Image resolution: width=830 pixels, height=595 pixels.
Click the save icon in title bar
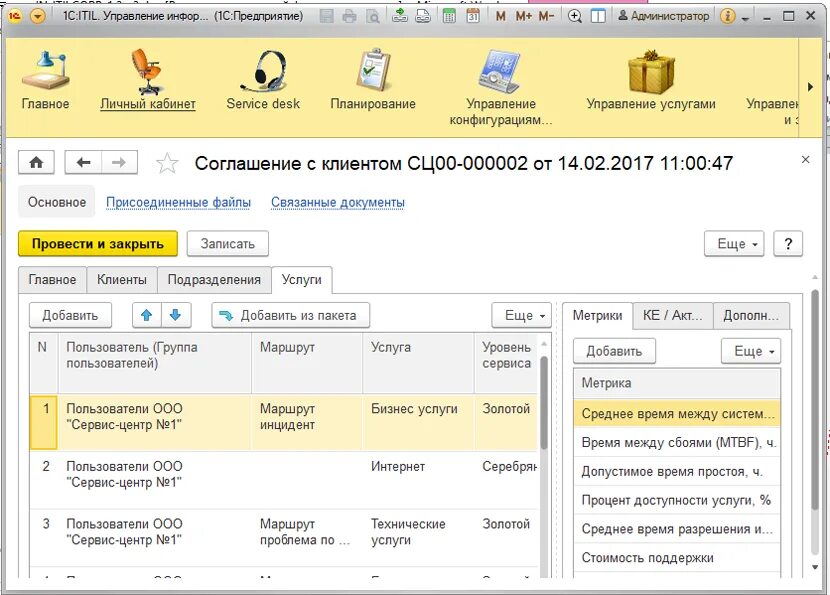coord(327,16)
